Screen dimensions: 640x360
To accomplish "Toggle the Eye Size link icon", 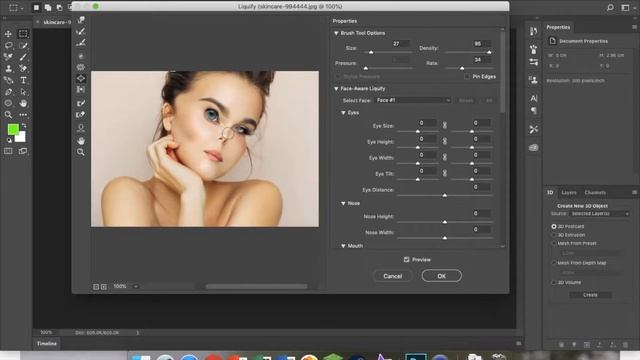I will tap(445, 125).
